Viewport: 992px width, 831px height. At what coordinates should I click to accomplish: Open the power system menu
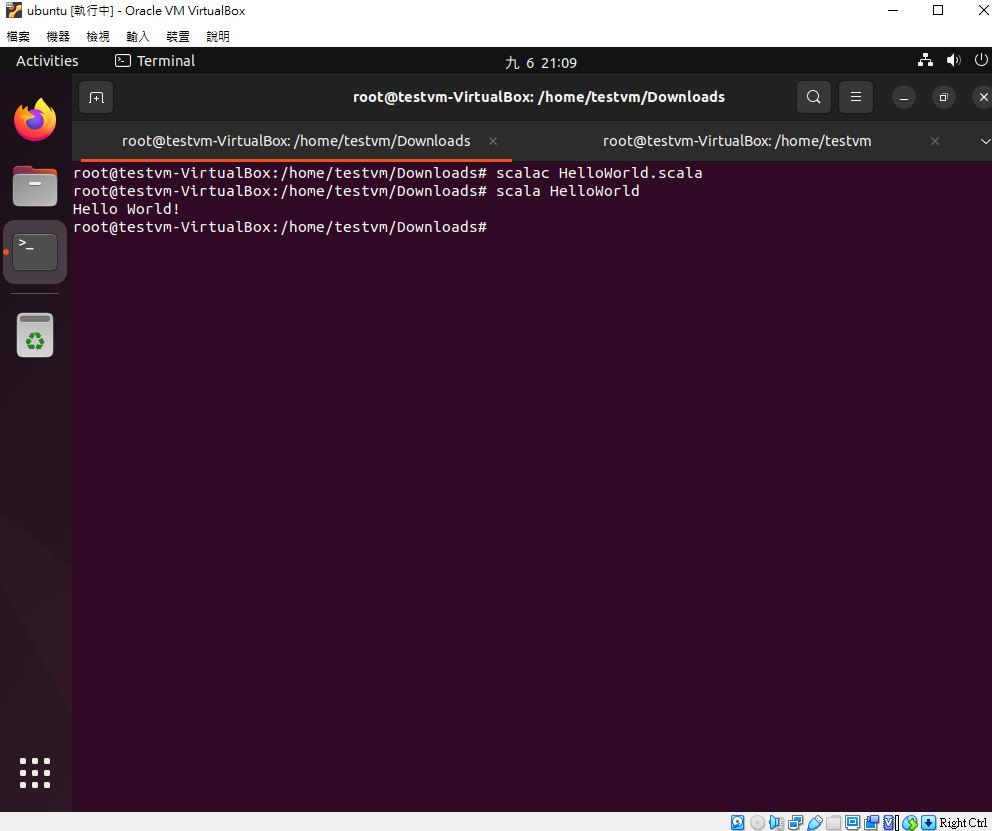coord(981,61)
